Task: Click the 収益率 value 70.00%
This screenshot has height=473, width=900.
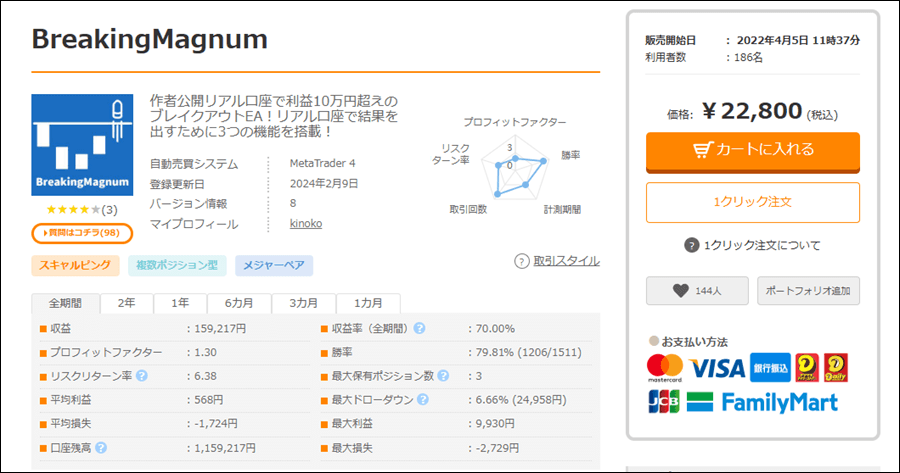Action: click(495, 328)
